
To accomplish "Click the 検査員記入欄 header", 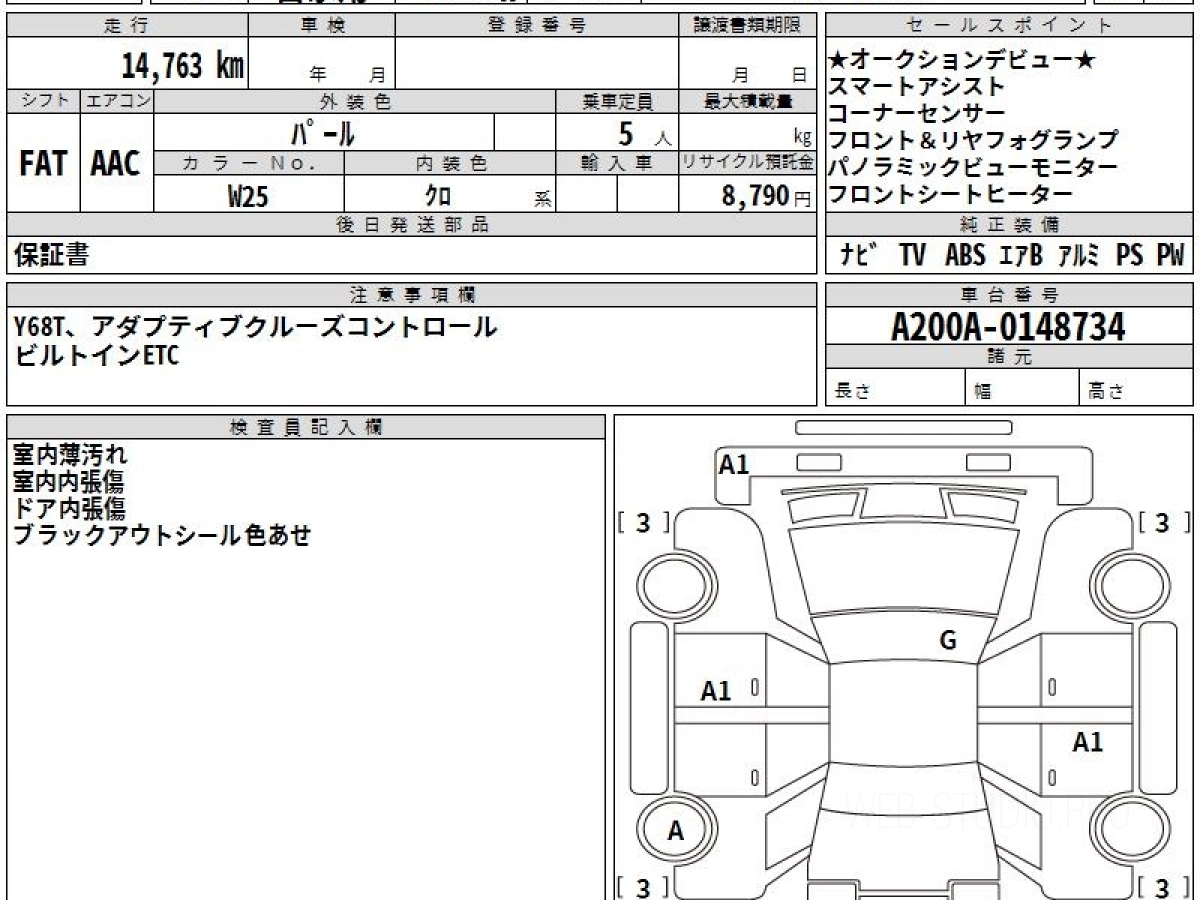I will [306, 426].
